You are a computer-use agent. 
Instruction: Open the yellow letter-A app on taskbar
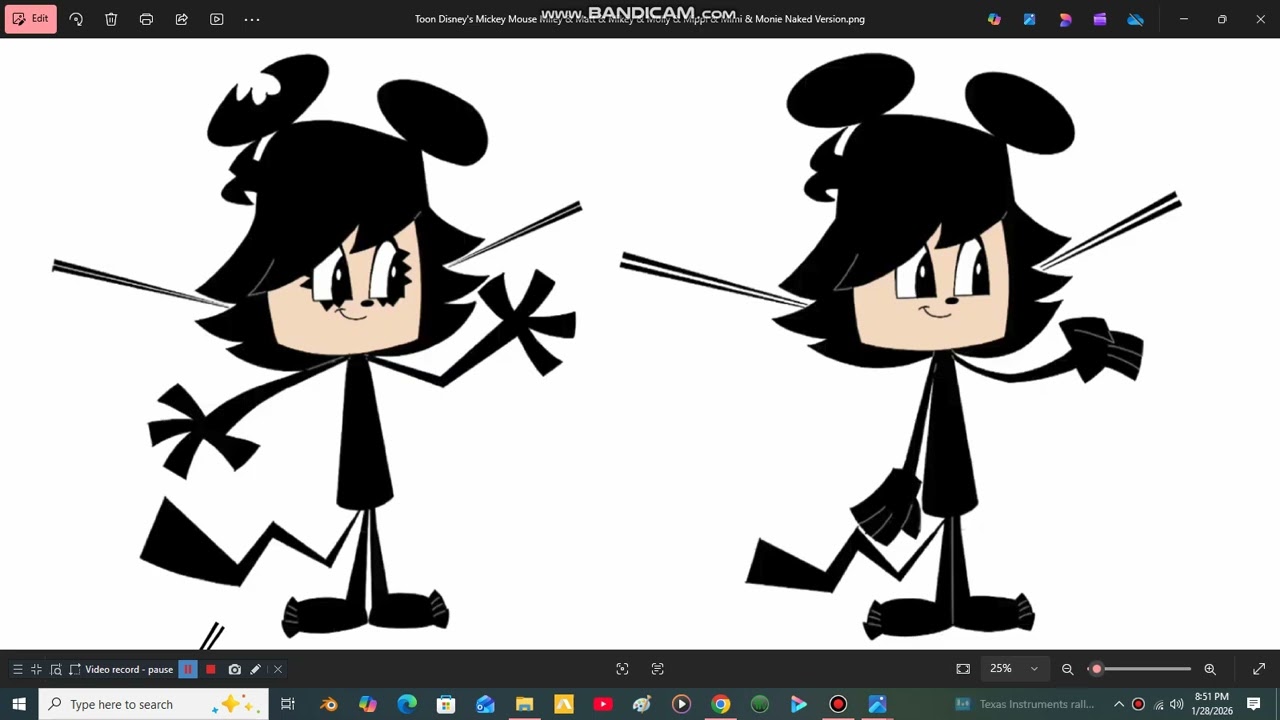(564, 704)
